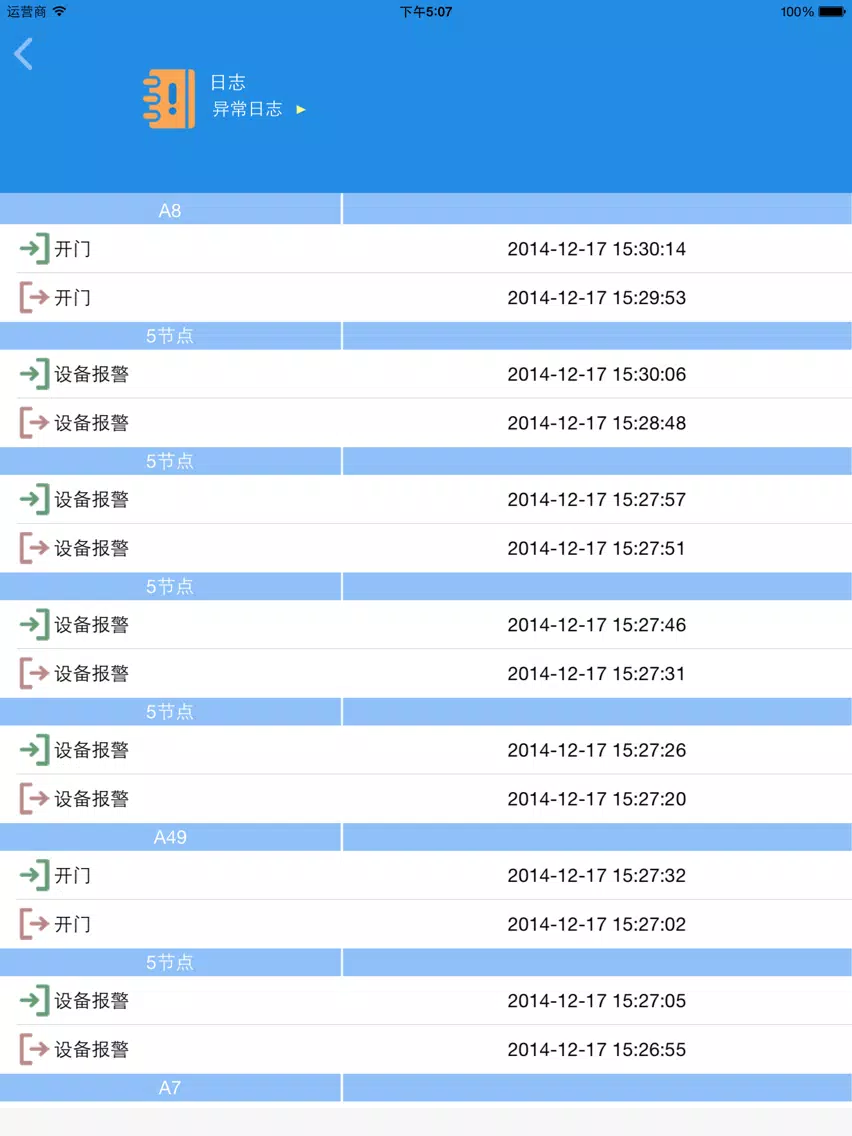Viewport: 852px width, 1136px height.
Task: Tap 开门 text in 15:30:14 row
Action: [x=72, y=248]
